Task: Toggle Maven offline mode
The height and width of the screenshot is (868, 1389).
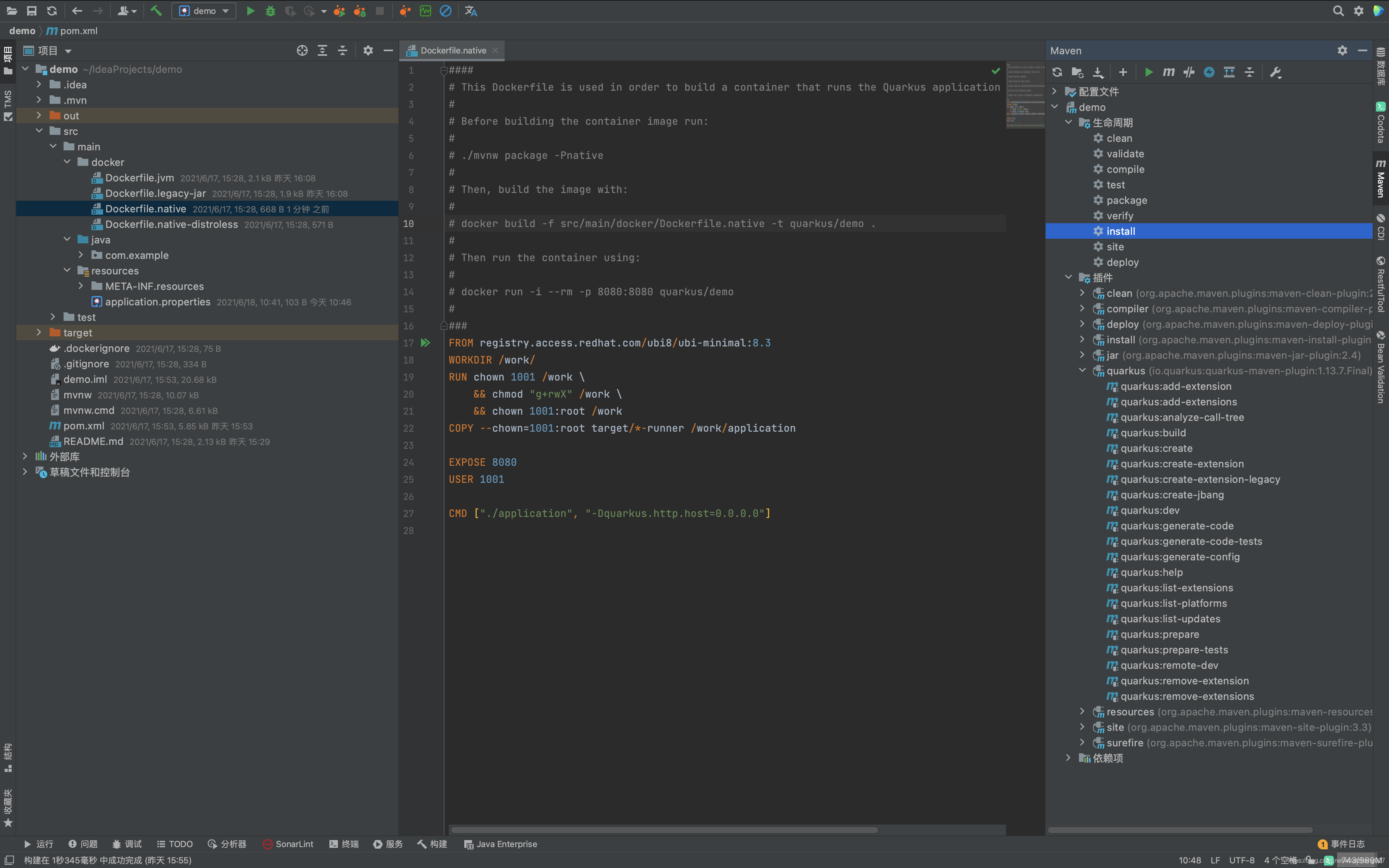Action: tap(1189, 72)
